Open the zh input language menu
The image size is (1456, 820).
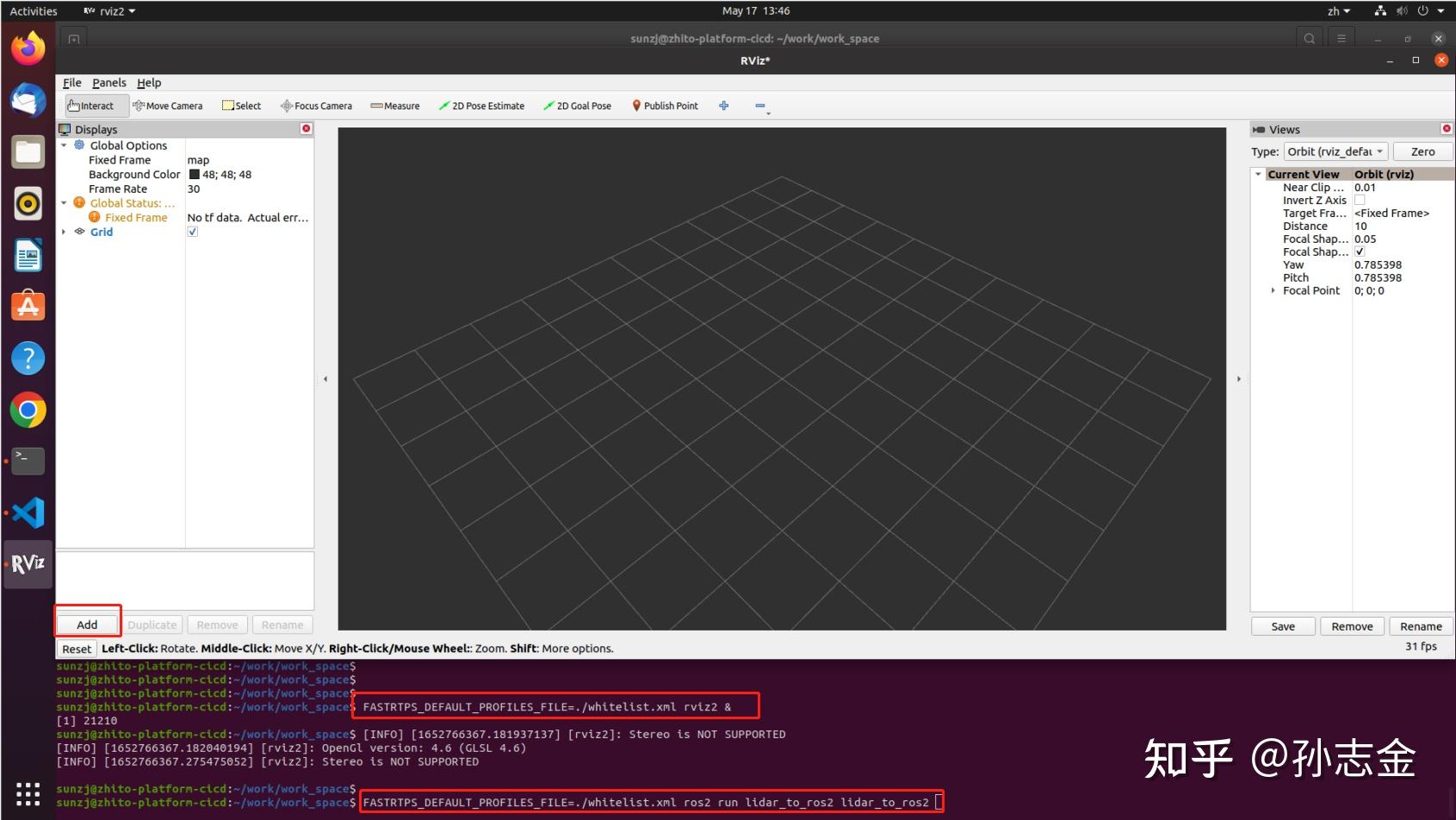pos(1338,11)
